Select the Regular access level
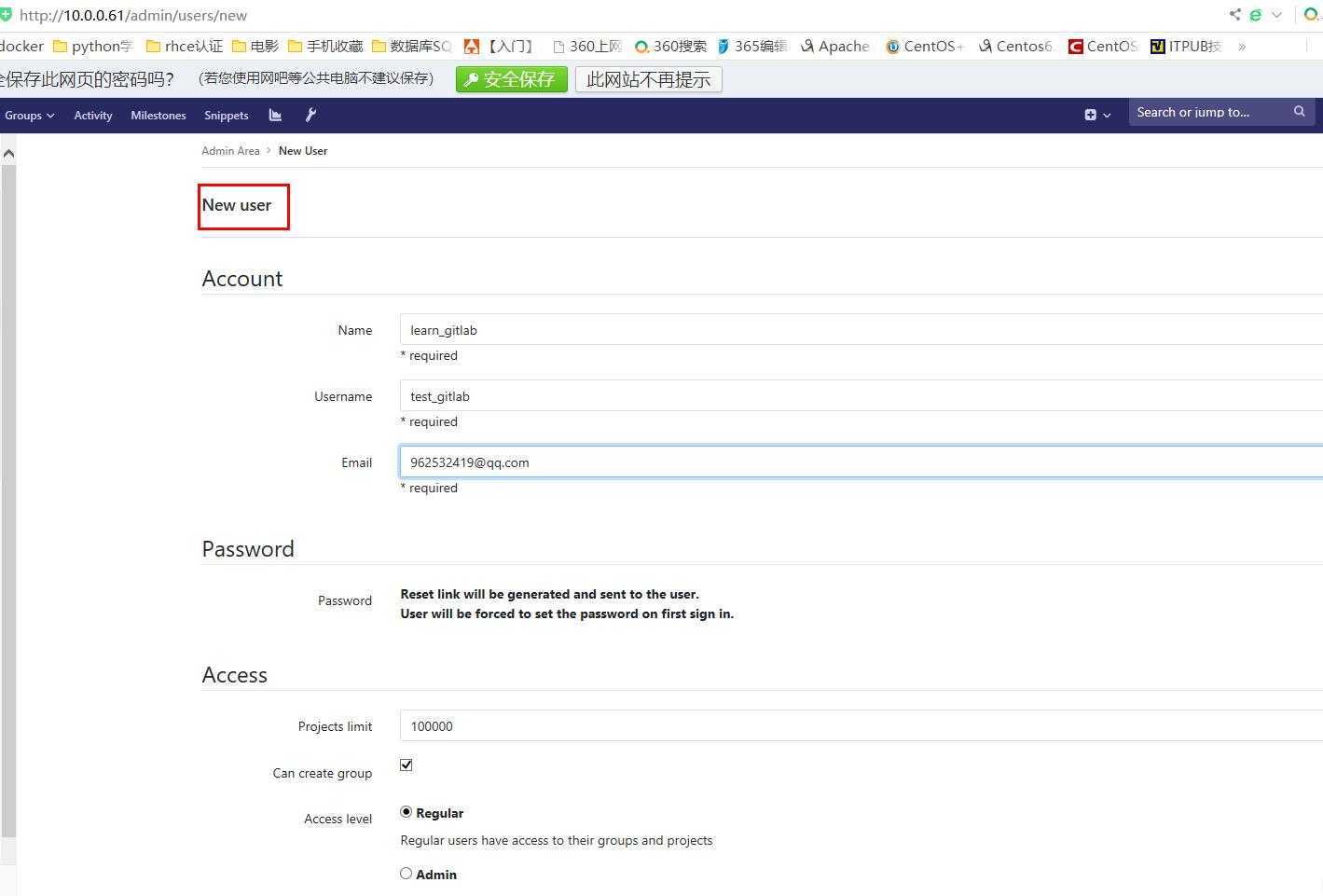1323x896 pixels. (x=407, y=812)
